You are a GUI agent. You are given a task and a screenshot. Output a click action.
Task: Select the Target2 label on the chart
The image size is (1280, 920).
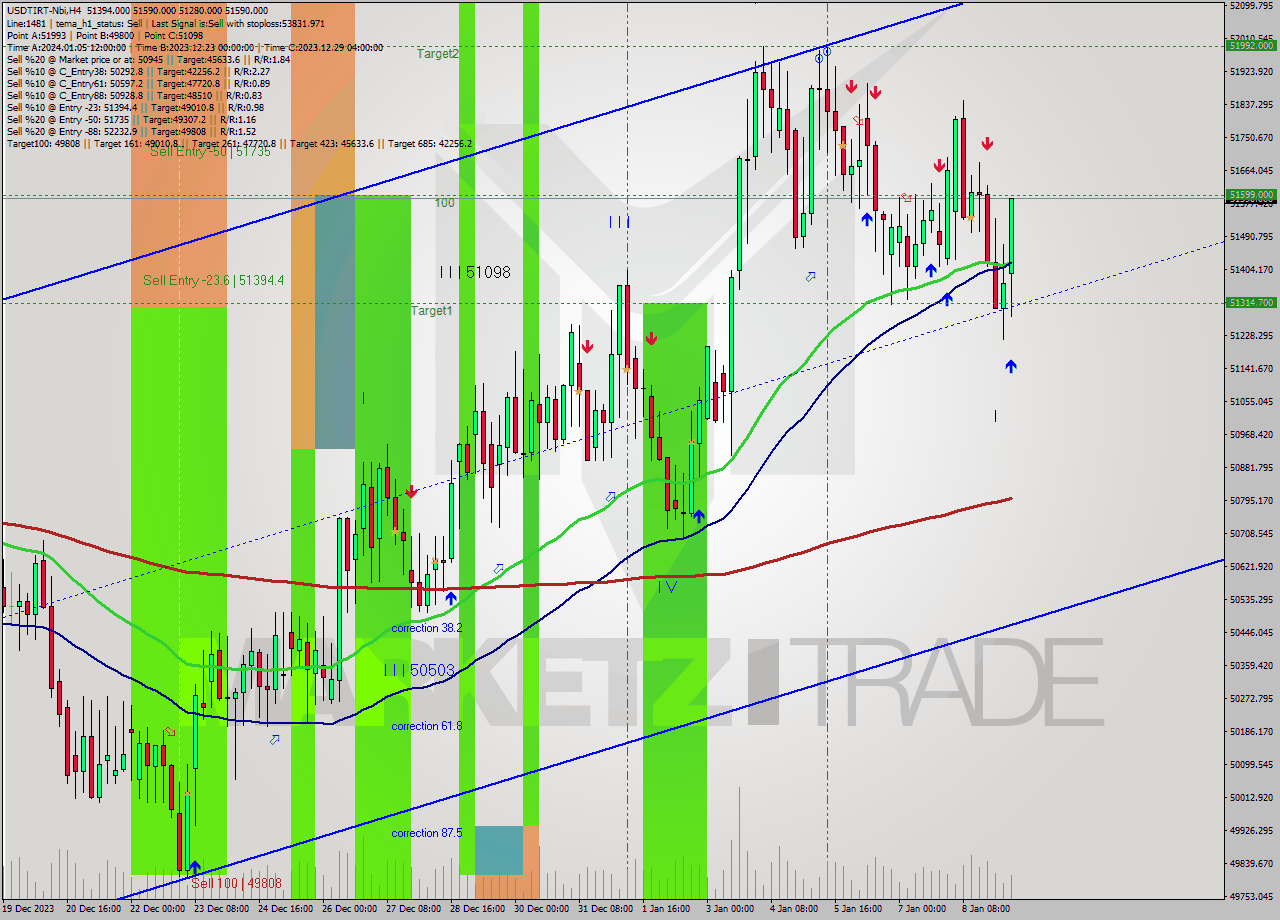(x=438, y=54)
